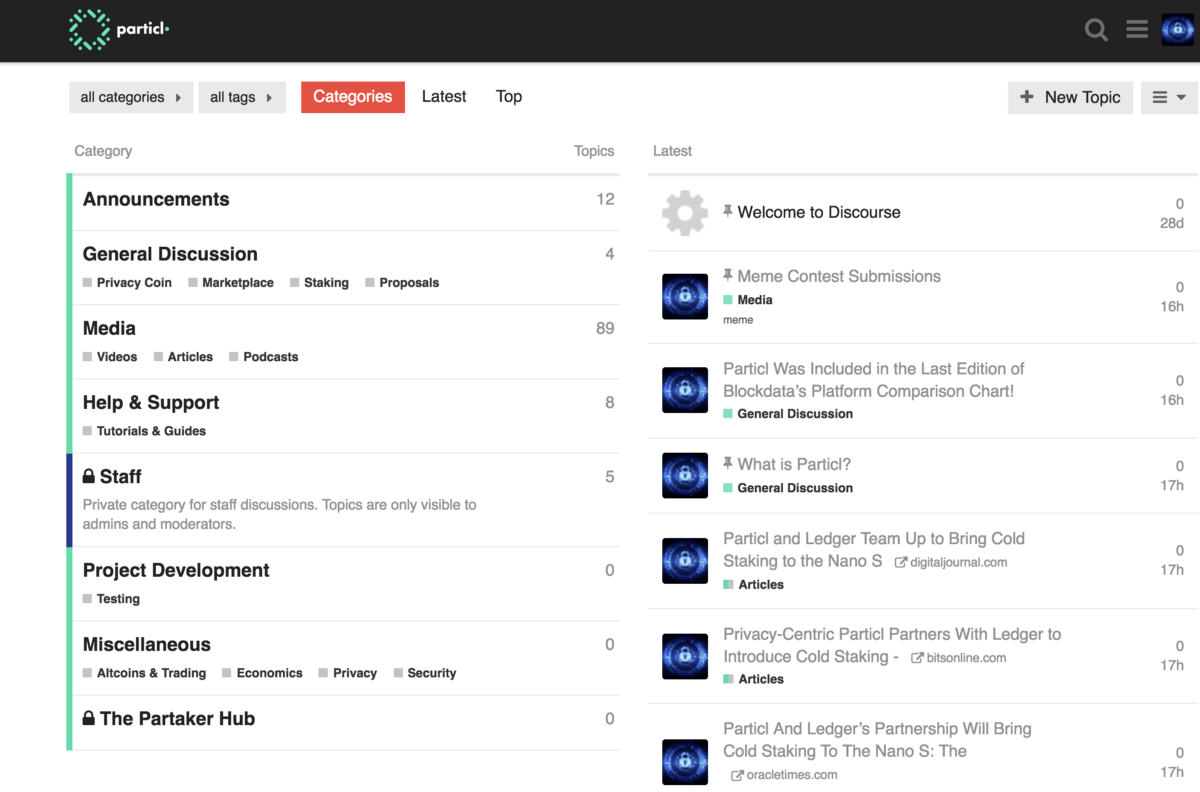
Task: Open the Media category heading
Action: [x=109, y=328]
